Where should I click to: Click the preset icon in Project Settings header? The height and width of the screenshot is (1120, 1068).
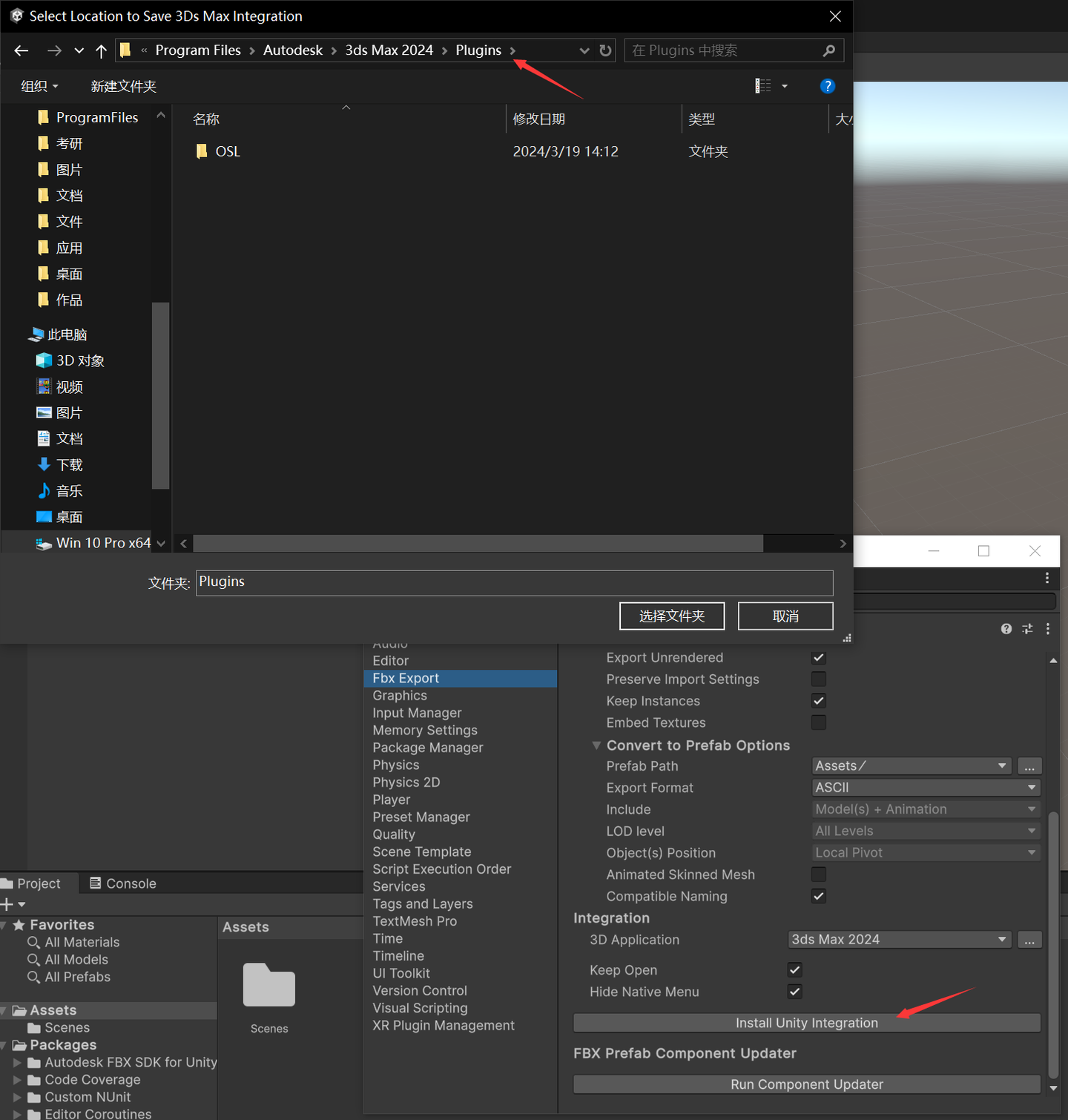pyautogui.click(x=1027, y=628)
